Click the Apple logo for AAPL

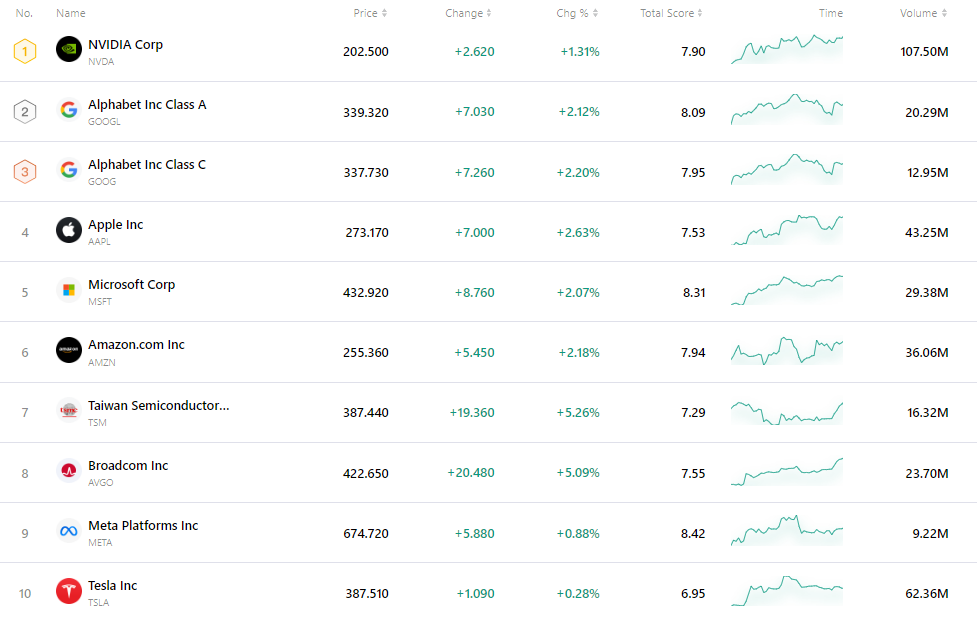pos(68,231)
